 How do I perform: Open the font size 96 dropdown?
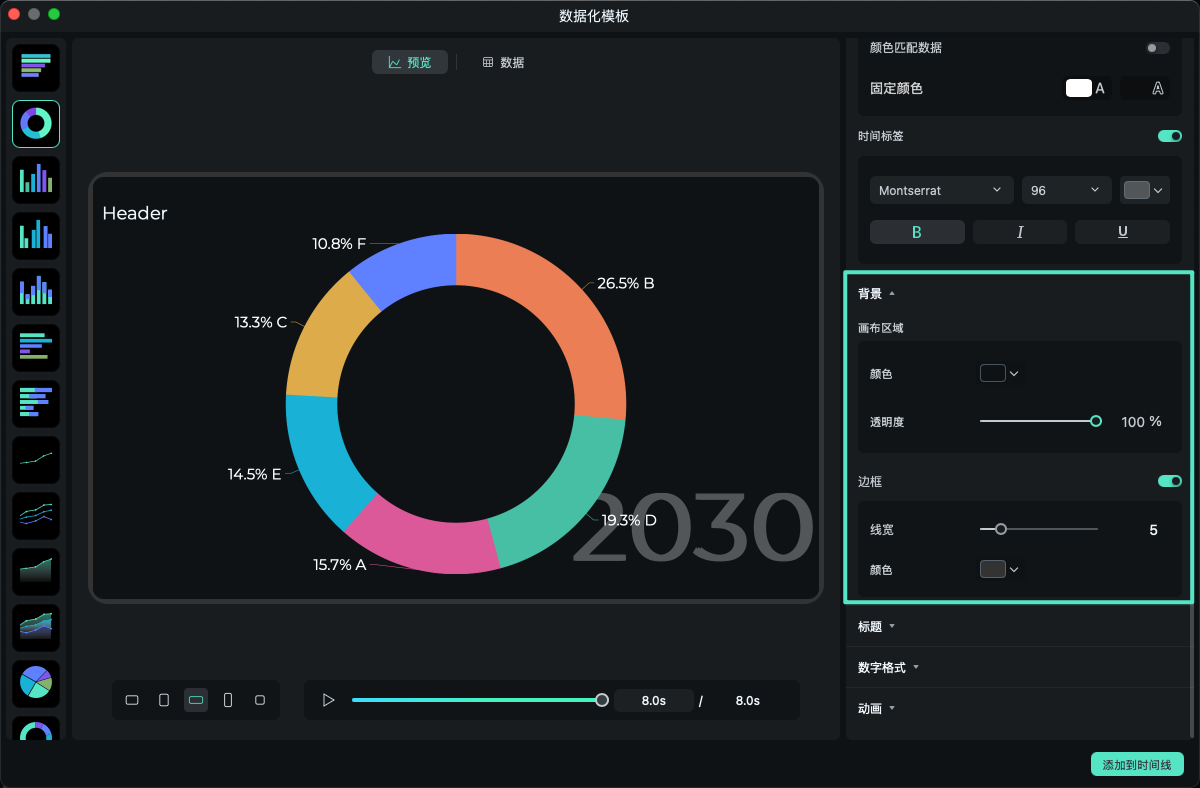(x=1066, y=190)
